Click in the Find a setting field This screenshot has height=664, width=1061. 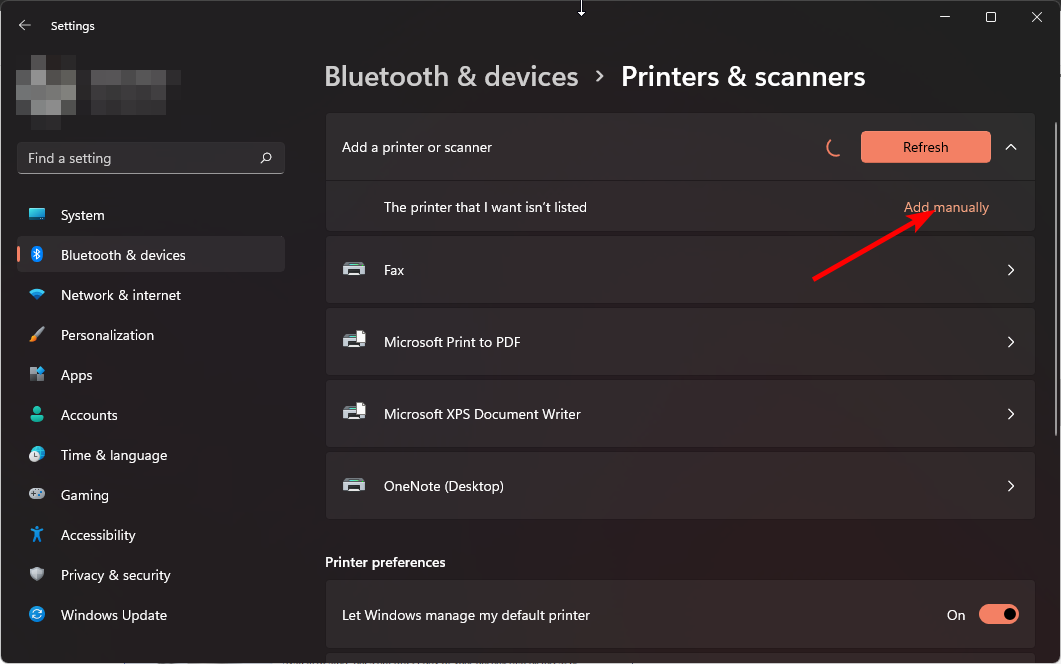pos(140,158)
